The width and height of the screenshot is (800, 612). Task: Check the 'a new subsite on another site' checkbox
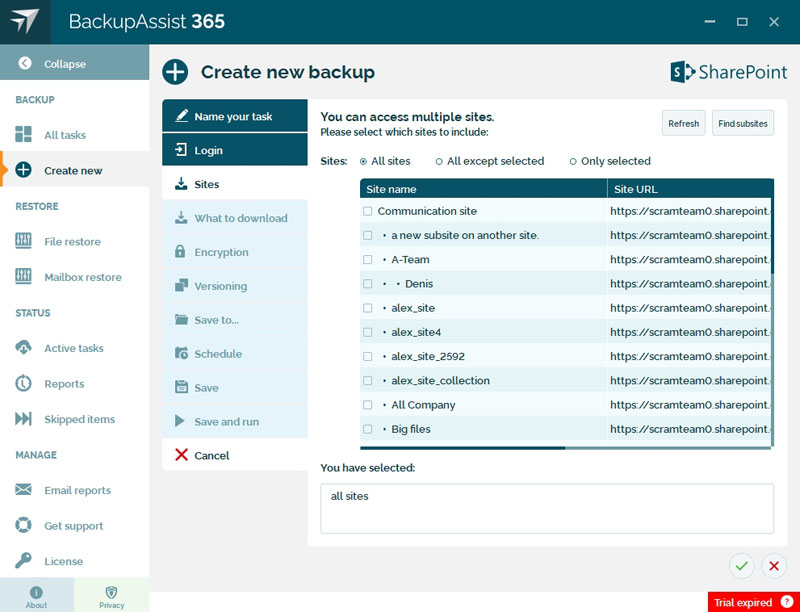point(367,235)
